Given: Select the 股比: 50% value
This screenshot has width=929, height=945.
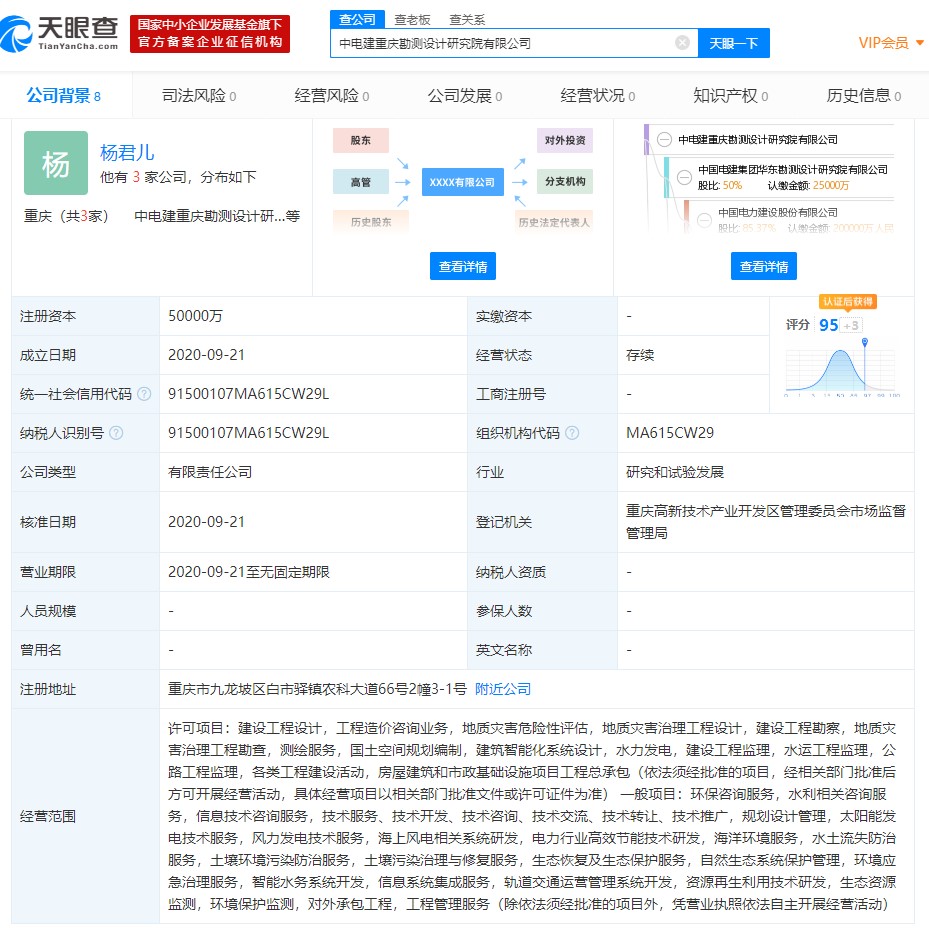Looking at the screenshot, I should 720,186.
